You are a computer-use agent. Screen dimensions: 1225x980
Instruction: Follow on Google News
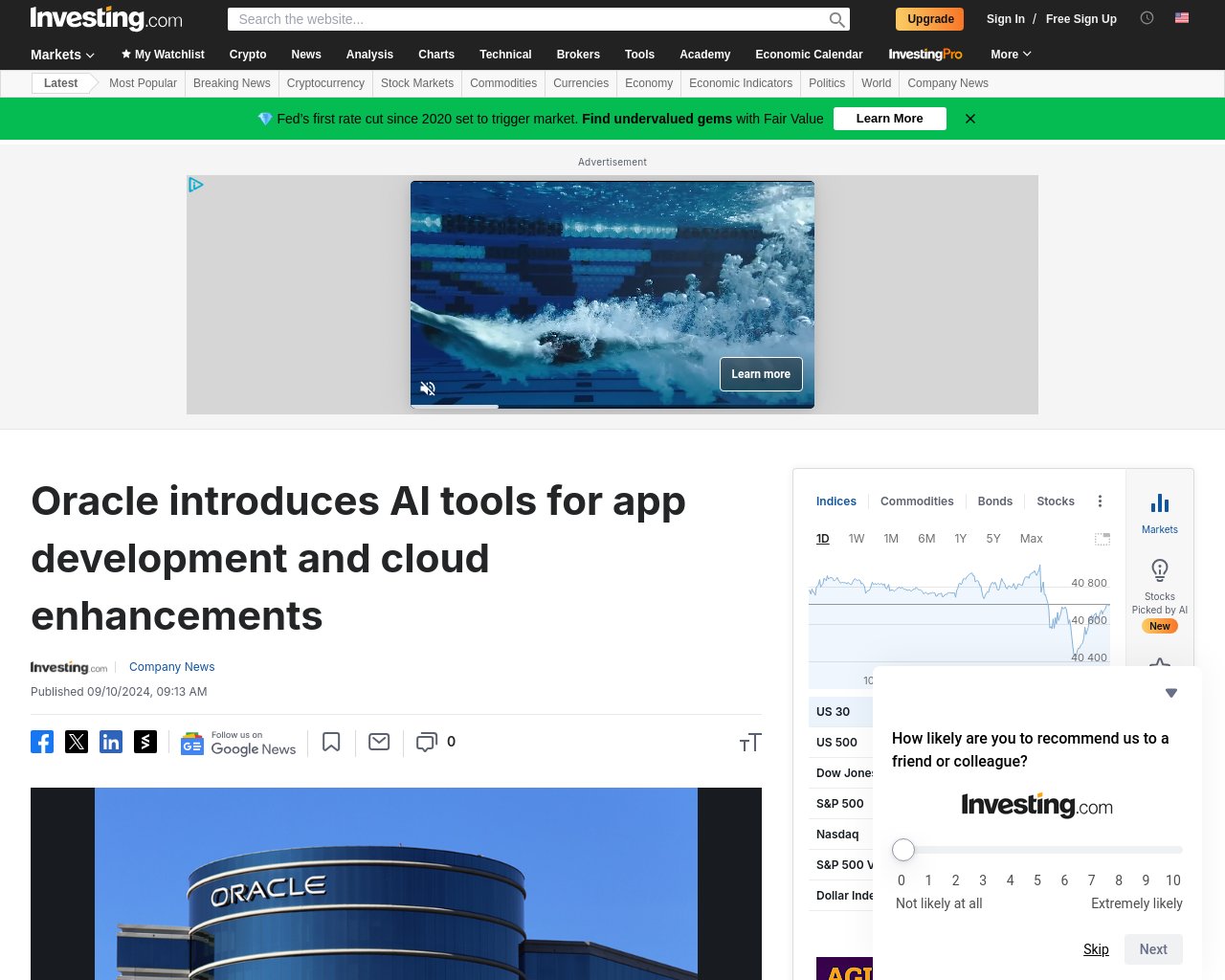238,744
